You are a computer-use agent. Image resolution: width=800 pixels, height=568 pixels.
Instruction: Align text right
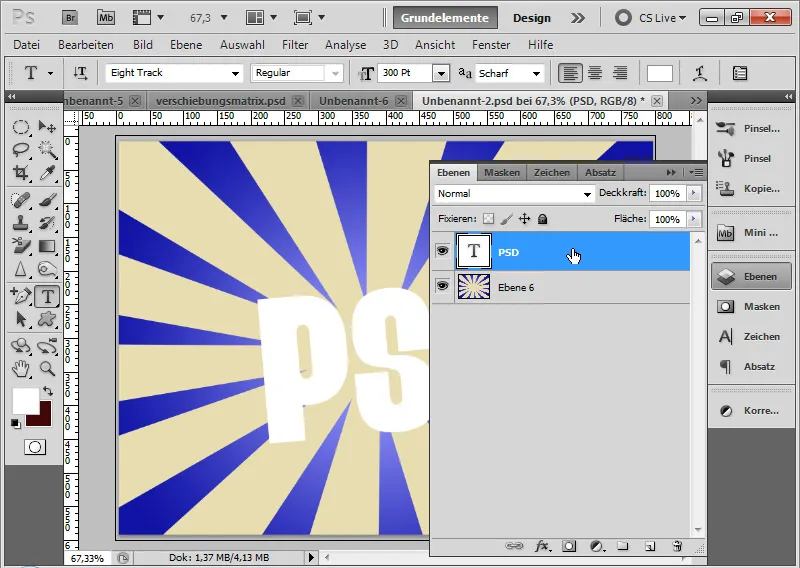coord(620,73)
